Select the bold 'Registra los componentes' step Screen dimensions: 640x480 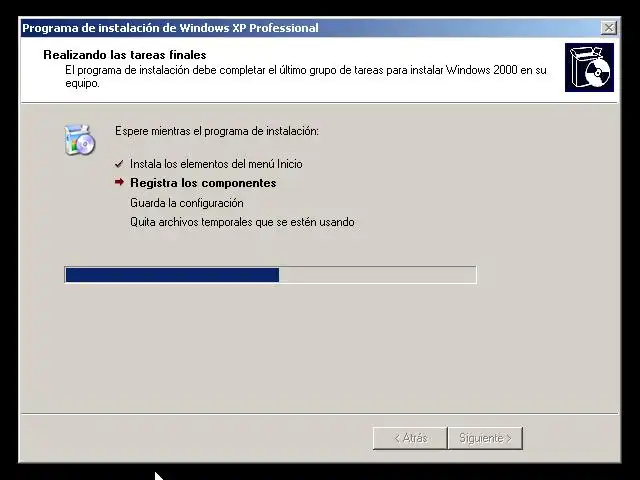pyautogui.click(x=203, y=183)
